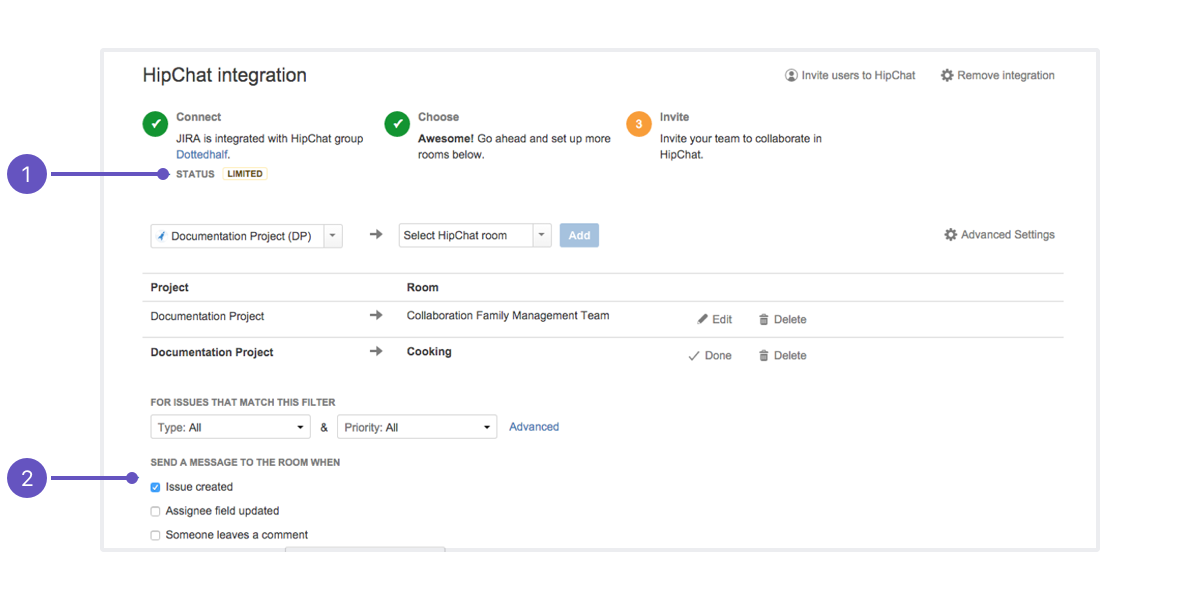The image size is (1200, 600).
Task: Open the Dottedhalf group link
Action: pos(202,155)
